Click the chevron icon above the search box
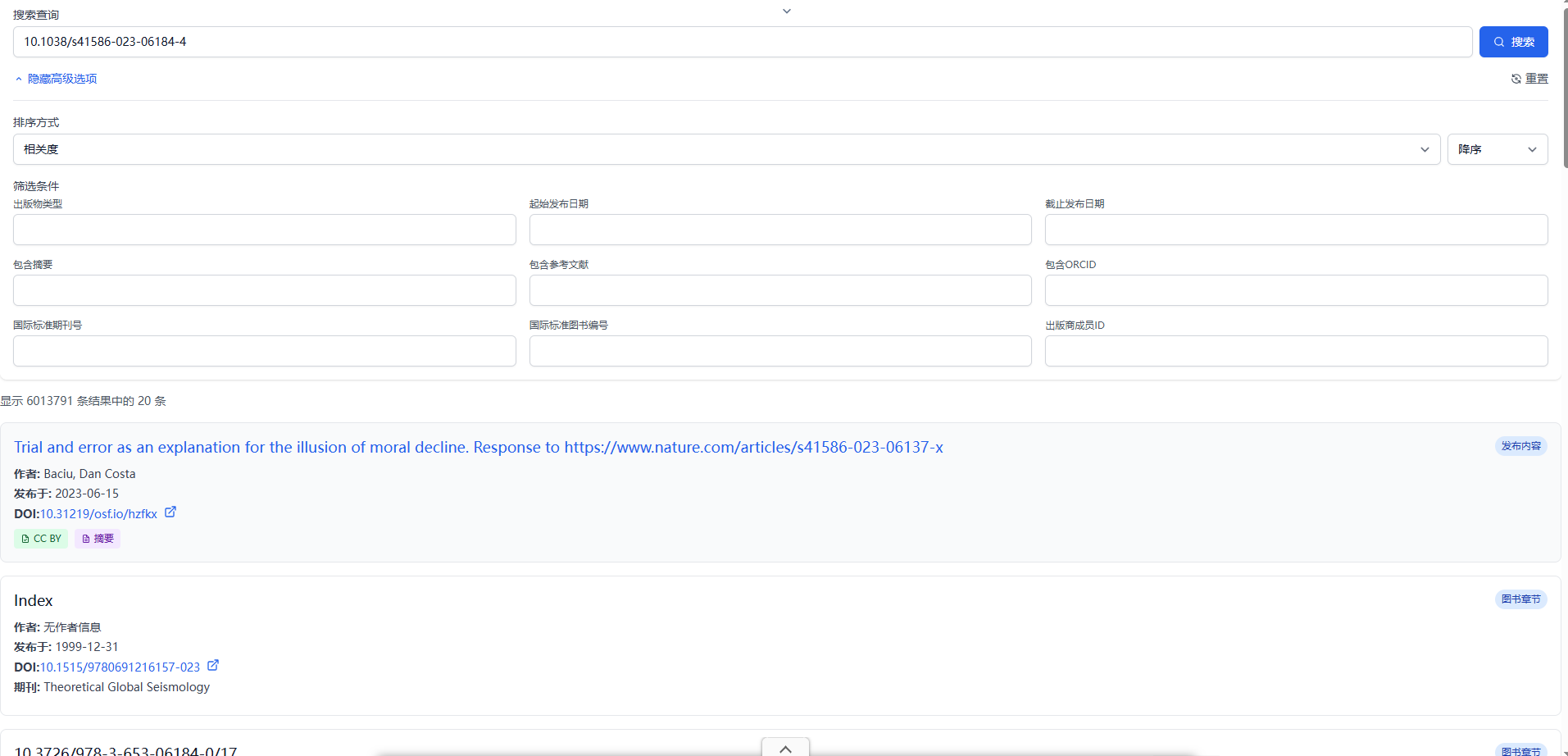The width and height of the screenshot is (1568, 756). 786,11
